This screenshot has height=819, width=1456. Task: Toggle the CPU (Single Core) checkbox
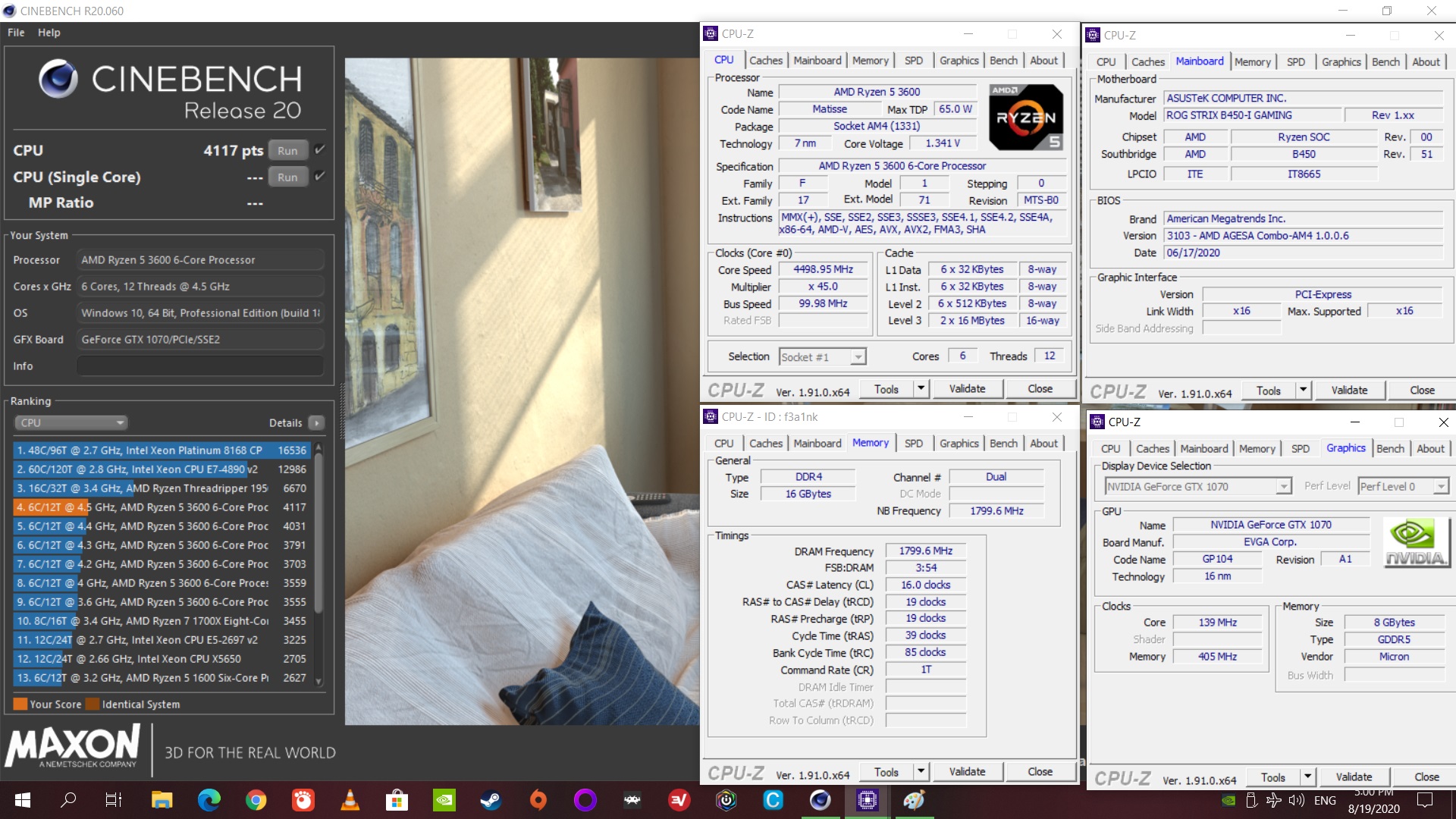pyautogui.click(x=319, y=176)
